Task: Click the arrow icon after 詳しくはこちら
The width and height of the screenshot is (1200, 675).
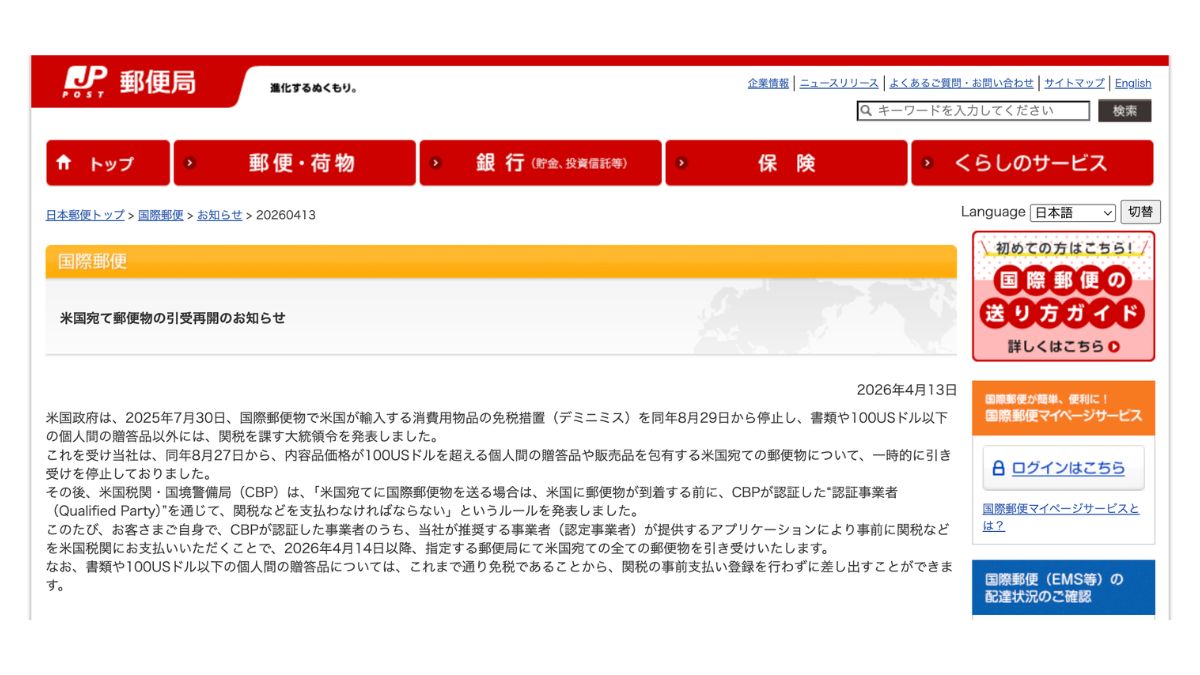Action: point(1114,346)
